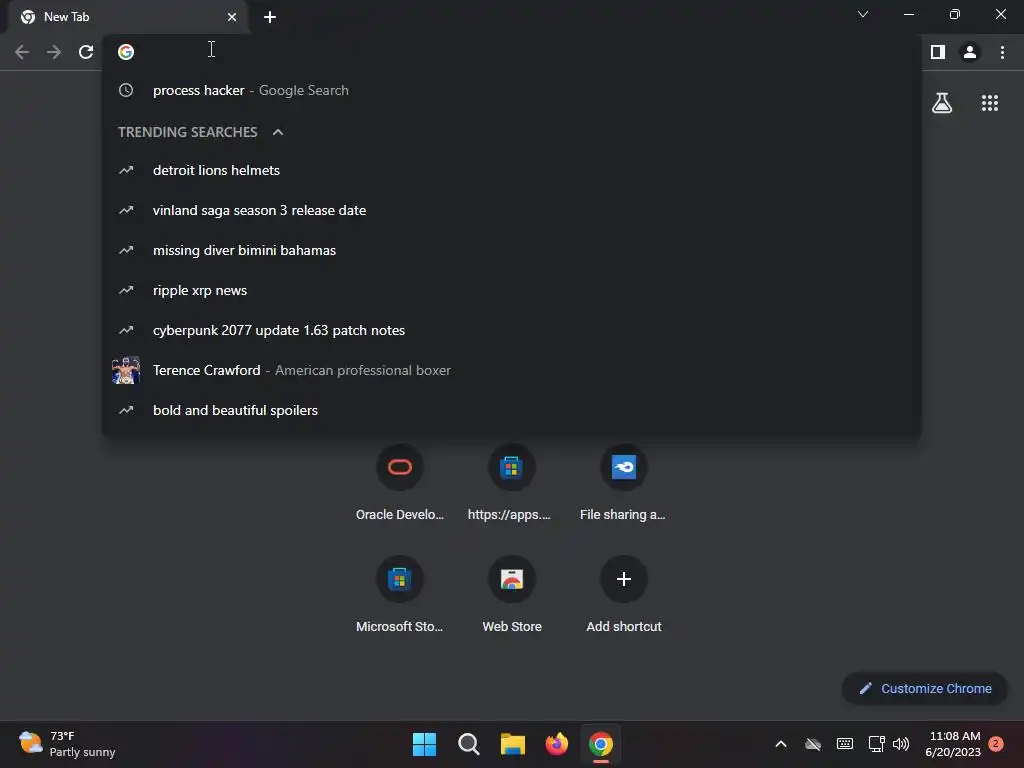
Task: Open Firefox from the taskbar
Action: point(556,744)
